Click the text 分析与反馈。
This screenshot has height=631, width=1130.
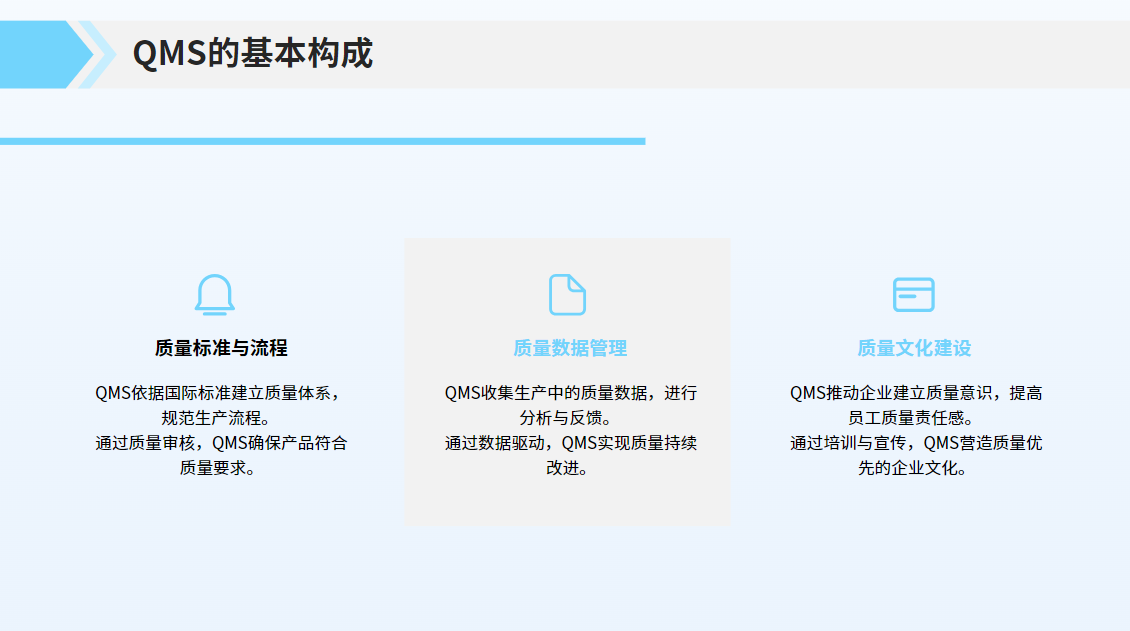point(566,418)
